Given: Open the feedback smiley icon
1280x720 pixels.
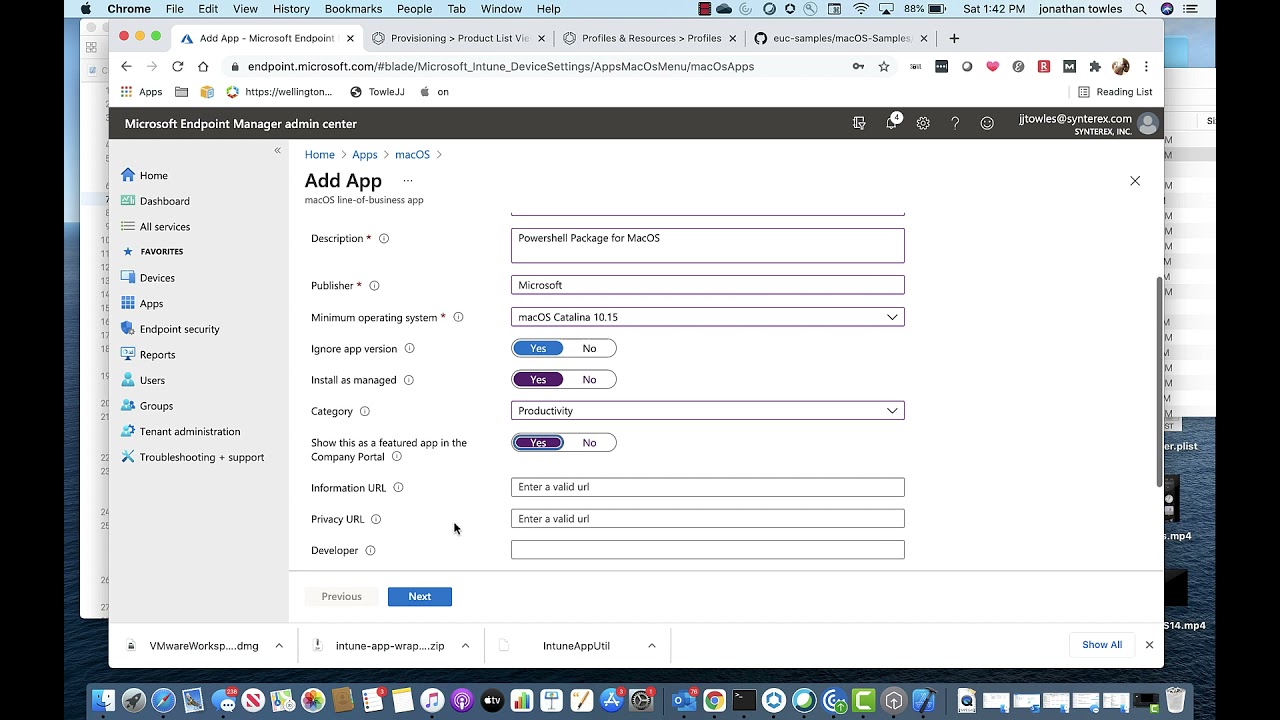Looking at the screenshot, I should 987,123.
